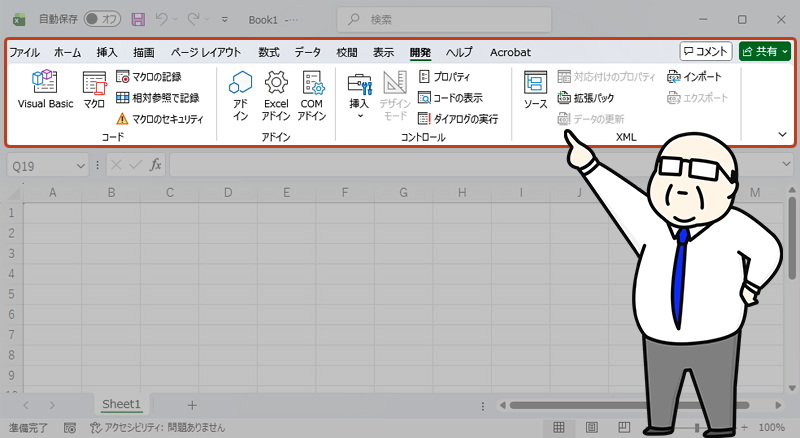Collapse the ribbon with the chevron

[782, 134]
